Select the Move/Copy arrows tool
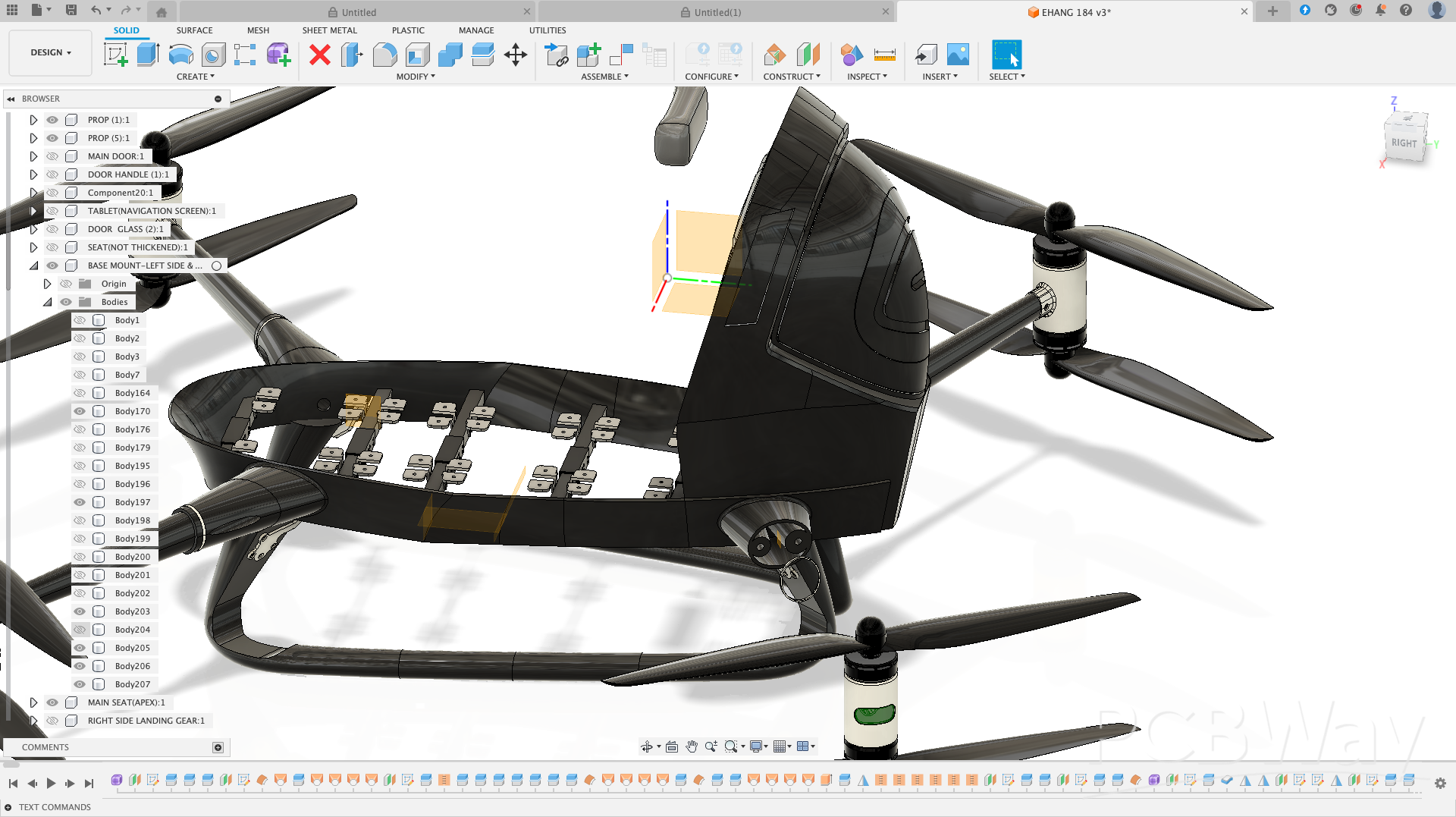Viewport: 1456px width, 817px height. coord(516,55)
